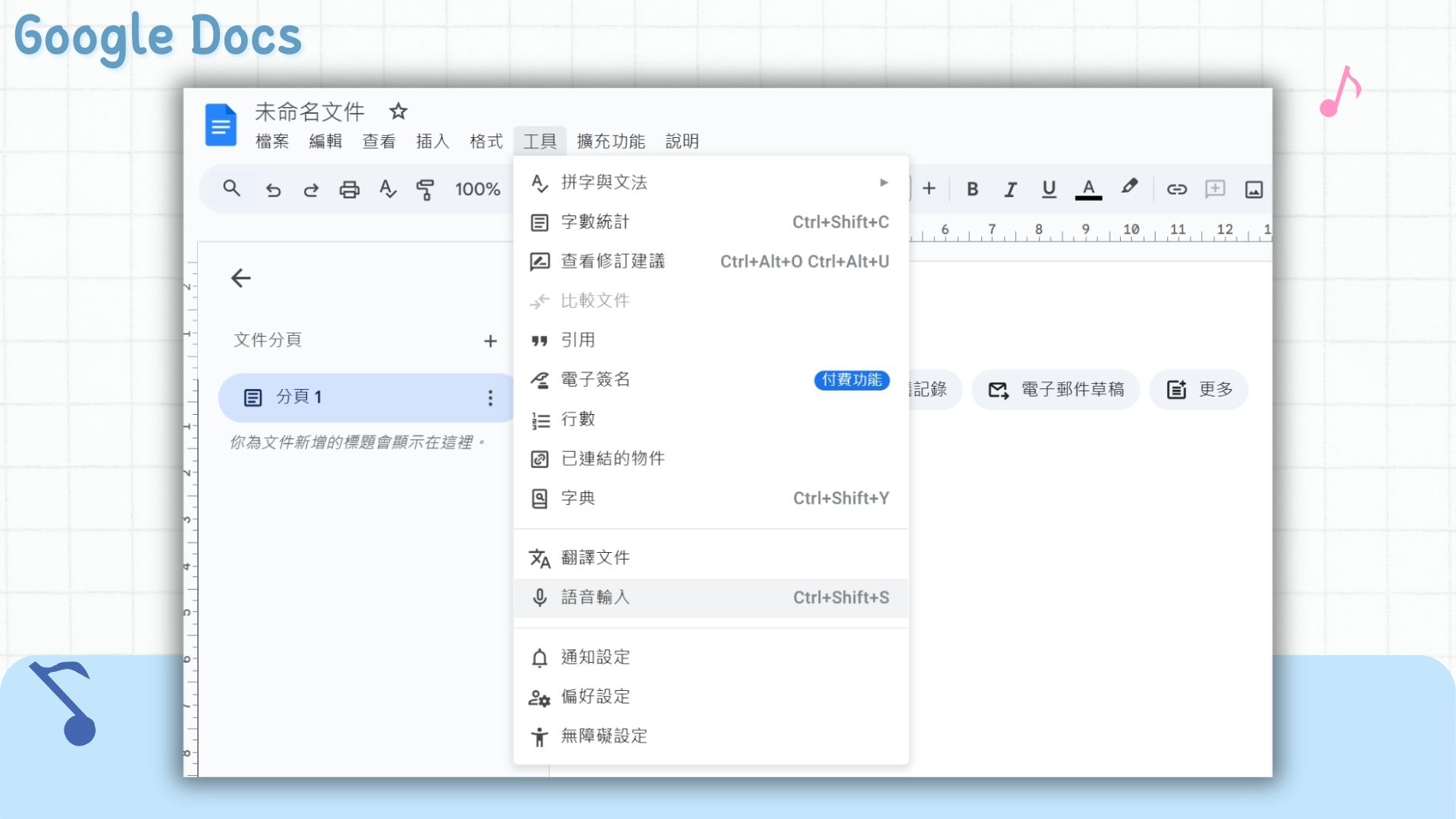Click the Google Docs home logo icon
1456x819 pixels.
point(221,125)
